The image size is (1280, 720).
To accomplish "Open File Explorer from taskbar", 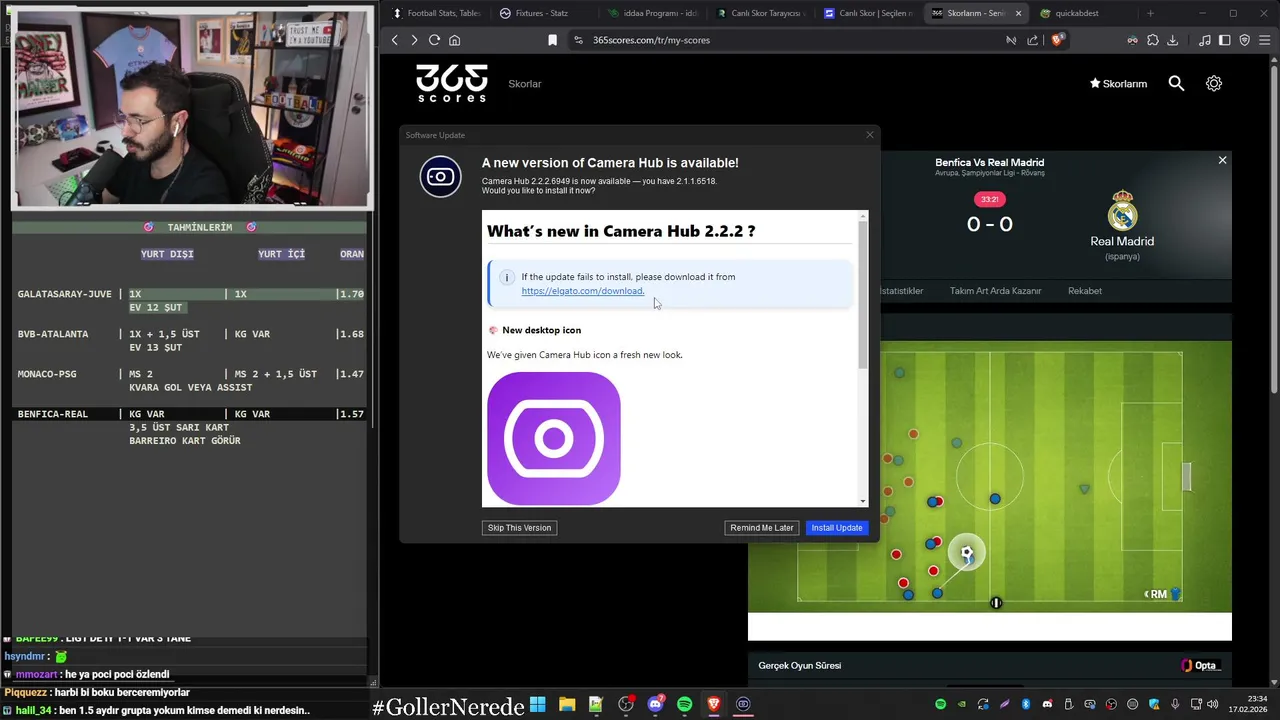I will [567, 704].
